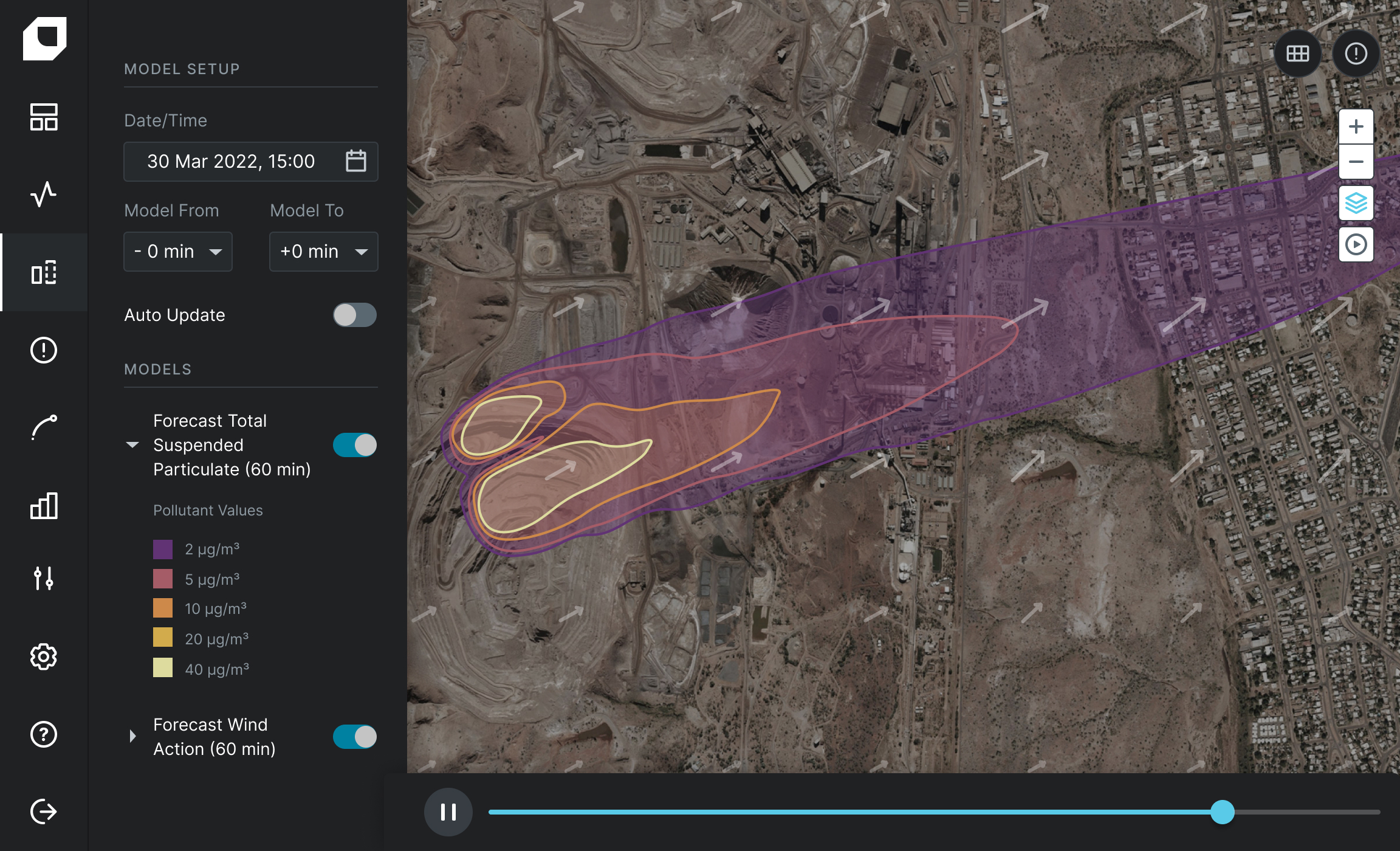The height and width of the screenshot is (851, 1400).
Task: Open the bar chart reports icon
Action: click(x=44, y=506)
